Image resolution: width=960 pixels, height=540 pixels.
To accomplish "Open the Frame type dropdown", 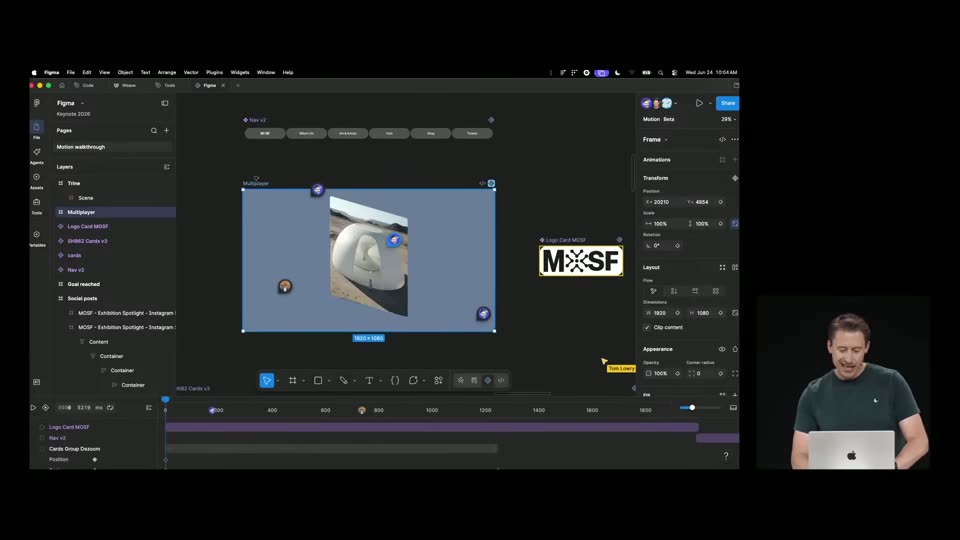I will [666, 140].
